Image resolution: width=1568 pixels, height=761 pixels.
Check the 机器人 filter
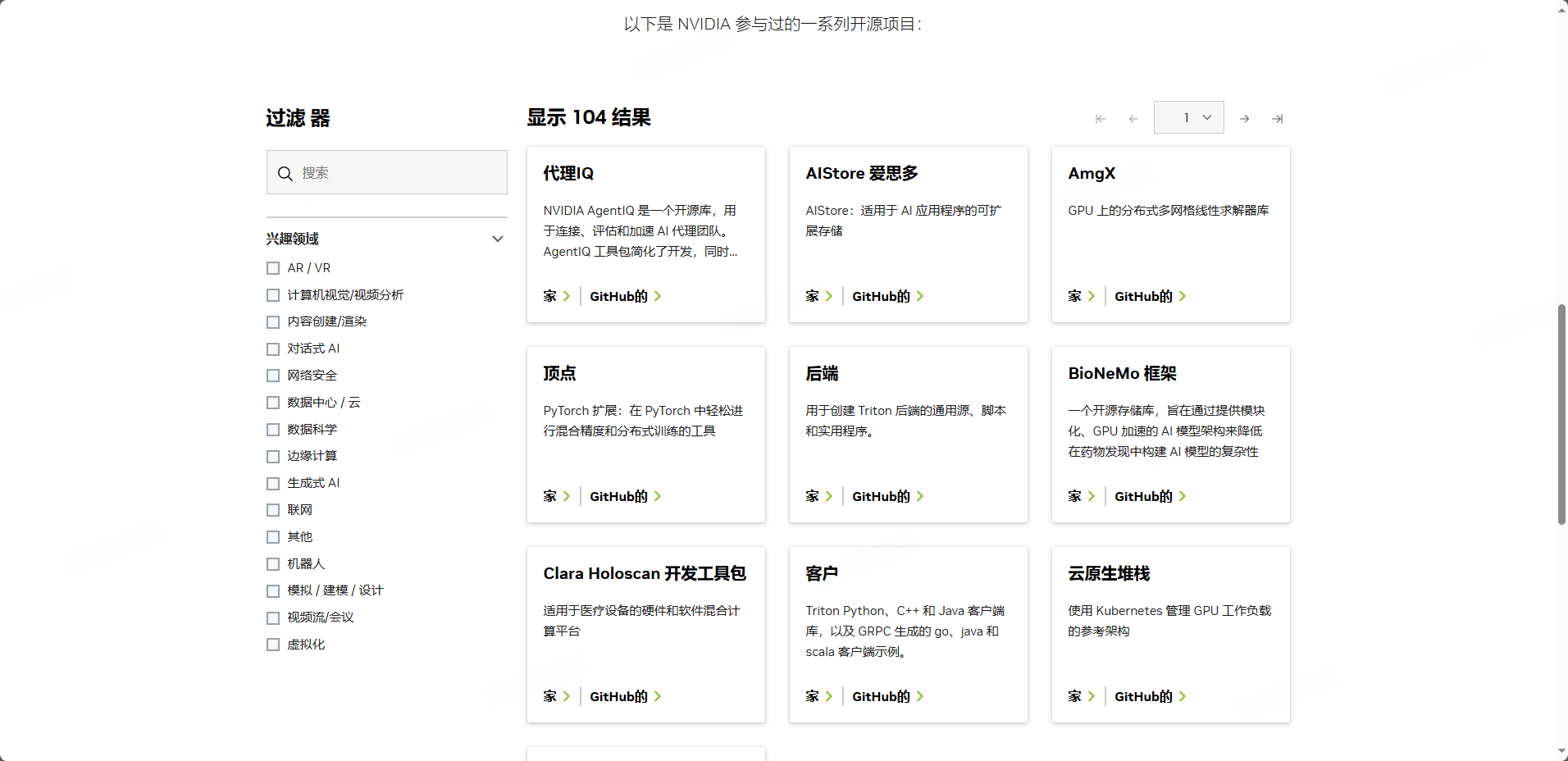pos(273,564)
